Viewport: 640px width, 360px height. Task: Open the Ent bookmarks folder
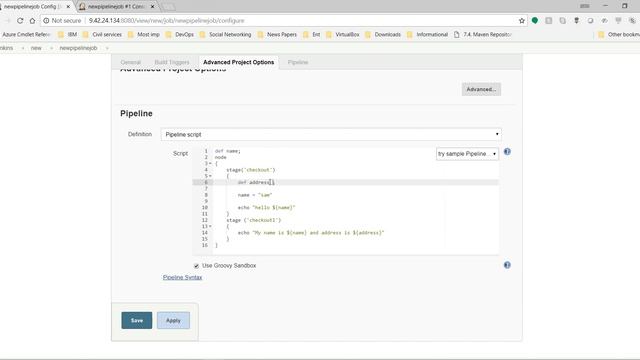pos(311,35)
